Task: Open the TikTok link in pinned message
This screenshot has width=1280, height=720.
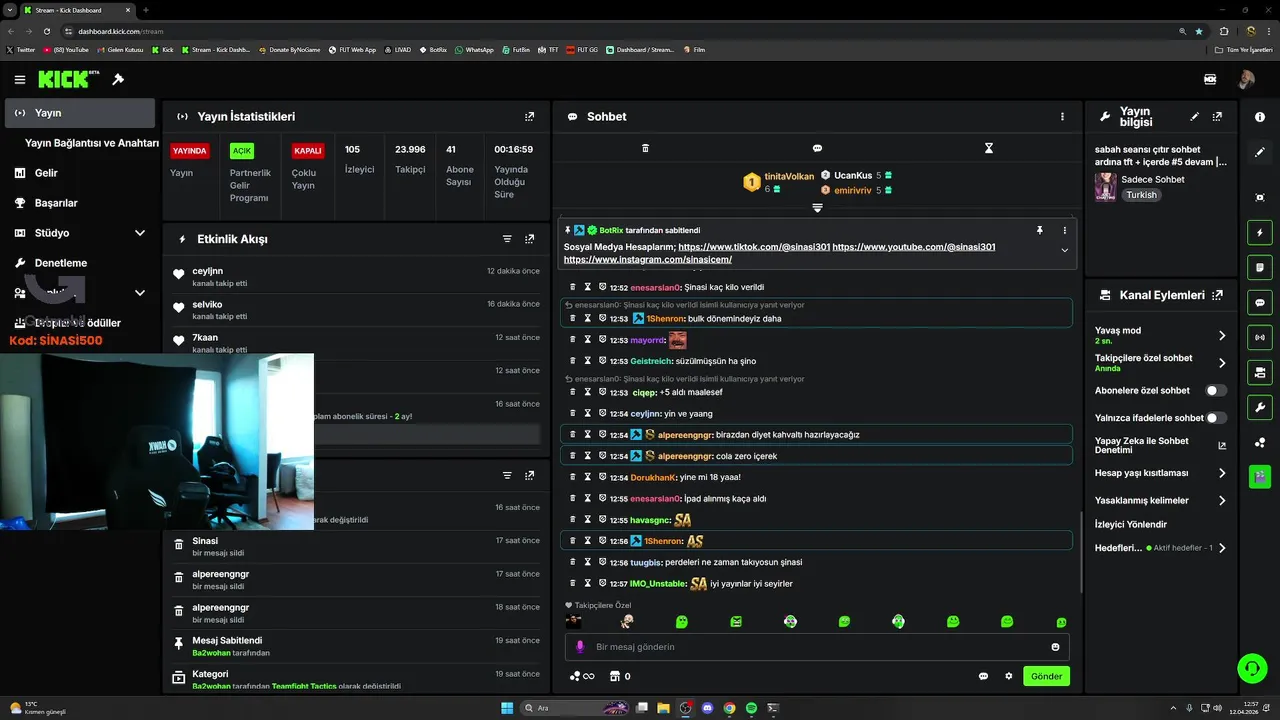Action: point(753,247)
